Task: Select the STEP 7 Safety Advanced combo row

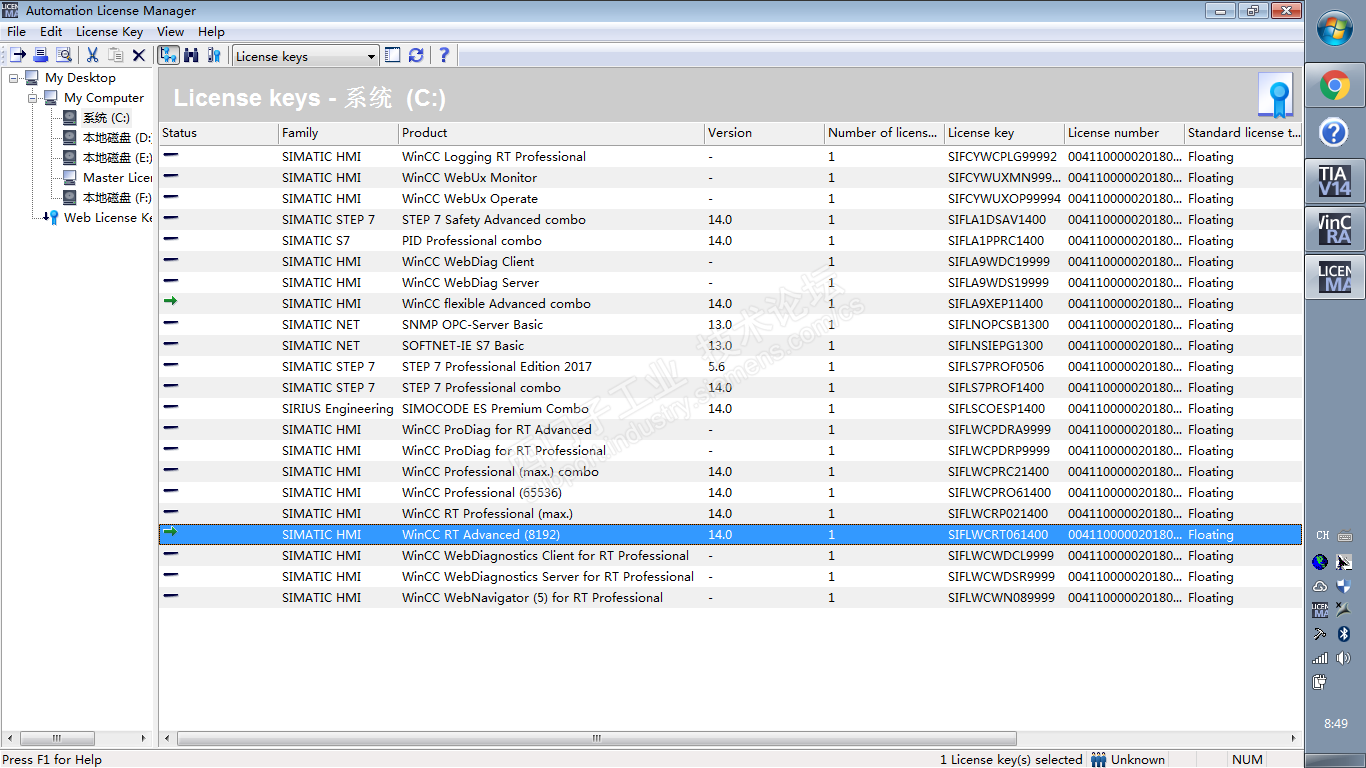Action: [x=730, y=220]
